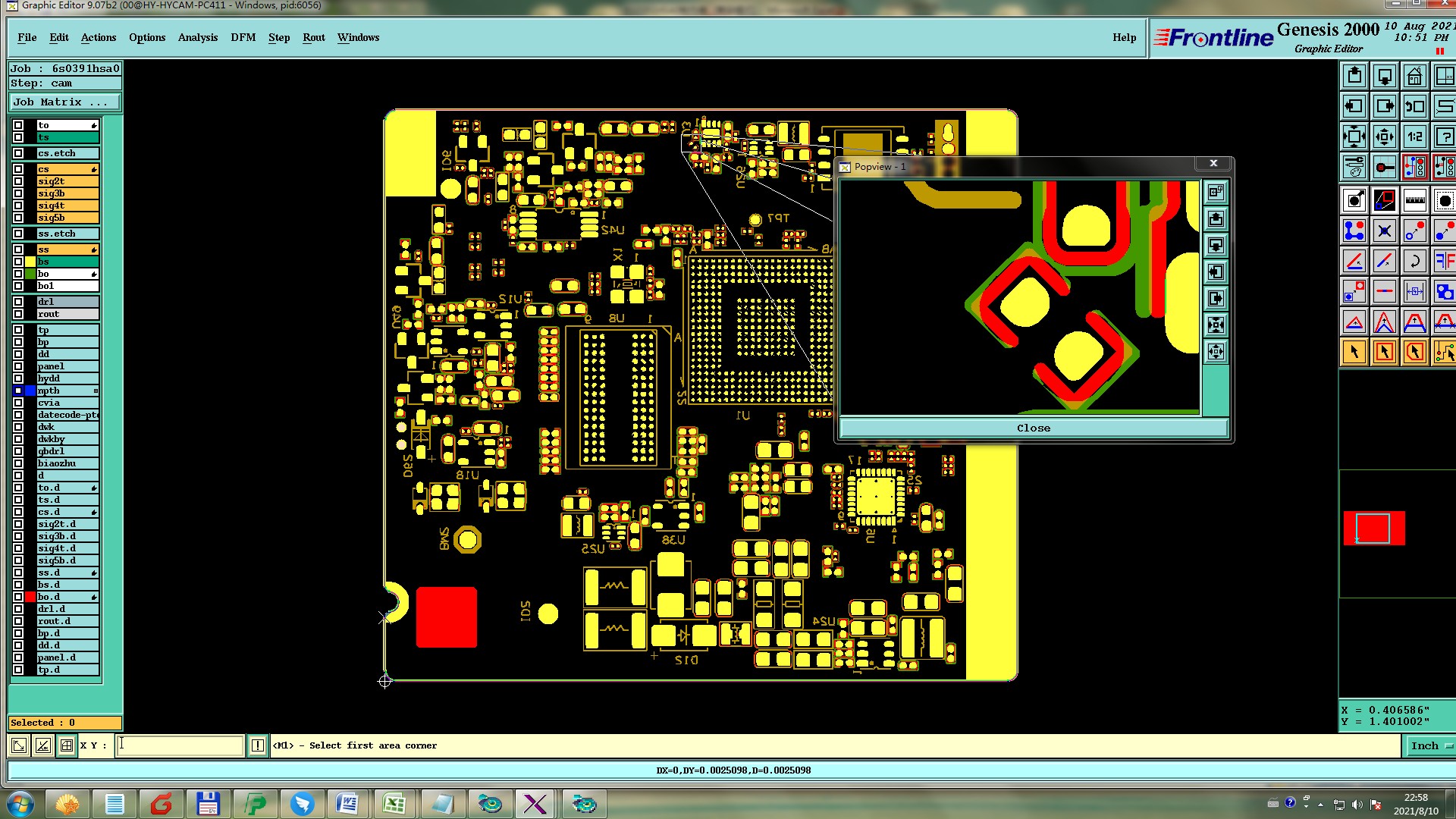
Task: Click the home view icon
Action: click(x=1415, y=76)
